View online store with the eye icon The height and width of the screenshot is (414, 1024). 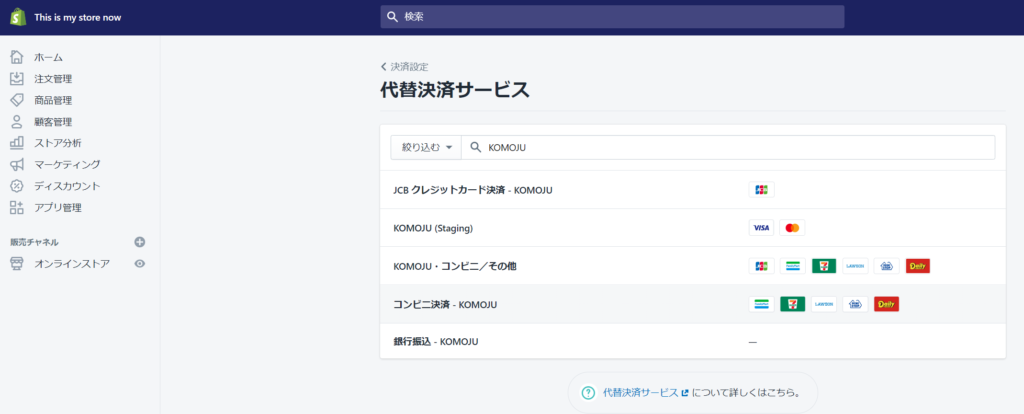click(140, 264)
